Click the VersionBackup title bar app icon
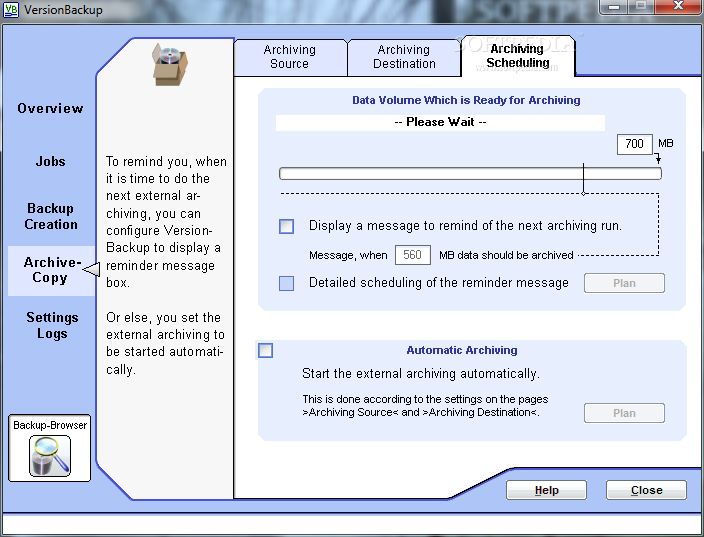This screenshot has width=704, height=537. click(x=11, y=9)
